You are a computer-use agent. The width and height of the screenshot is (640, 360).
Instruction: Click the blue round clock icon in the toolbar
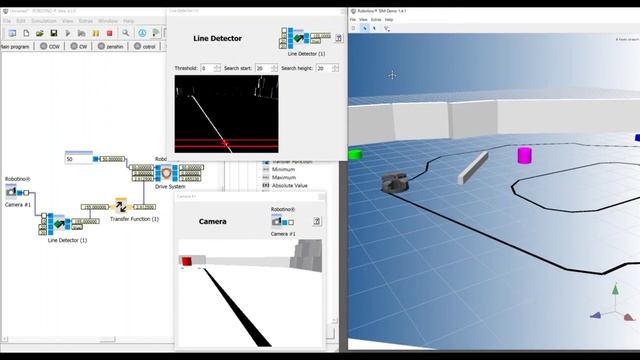tap(142, 33)
